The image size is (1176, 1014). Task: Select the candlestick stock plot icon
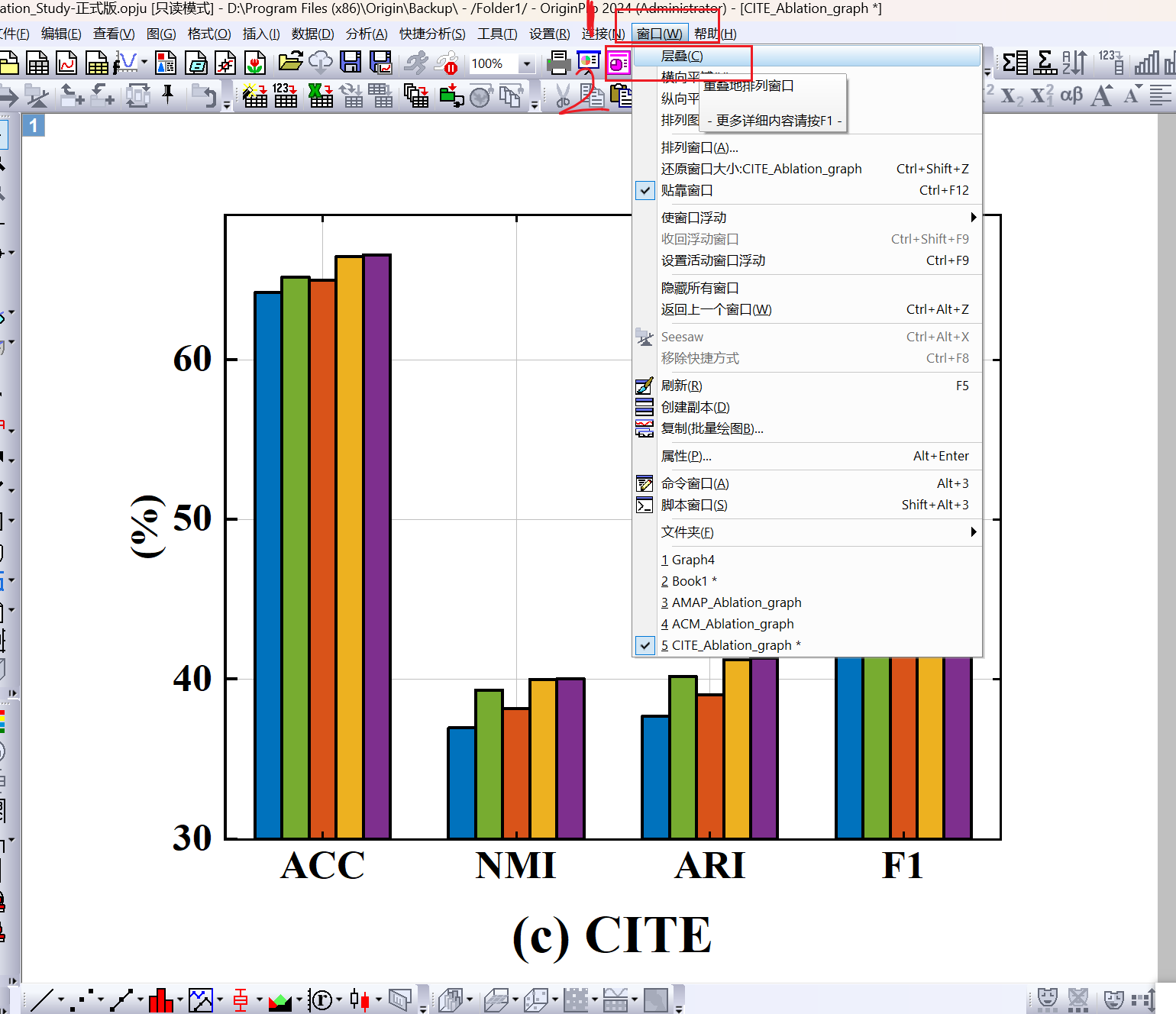click(x=360, y=999)
